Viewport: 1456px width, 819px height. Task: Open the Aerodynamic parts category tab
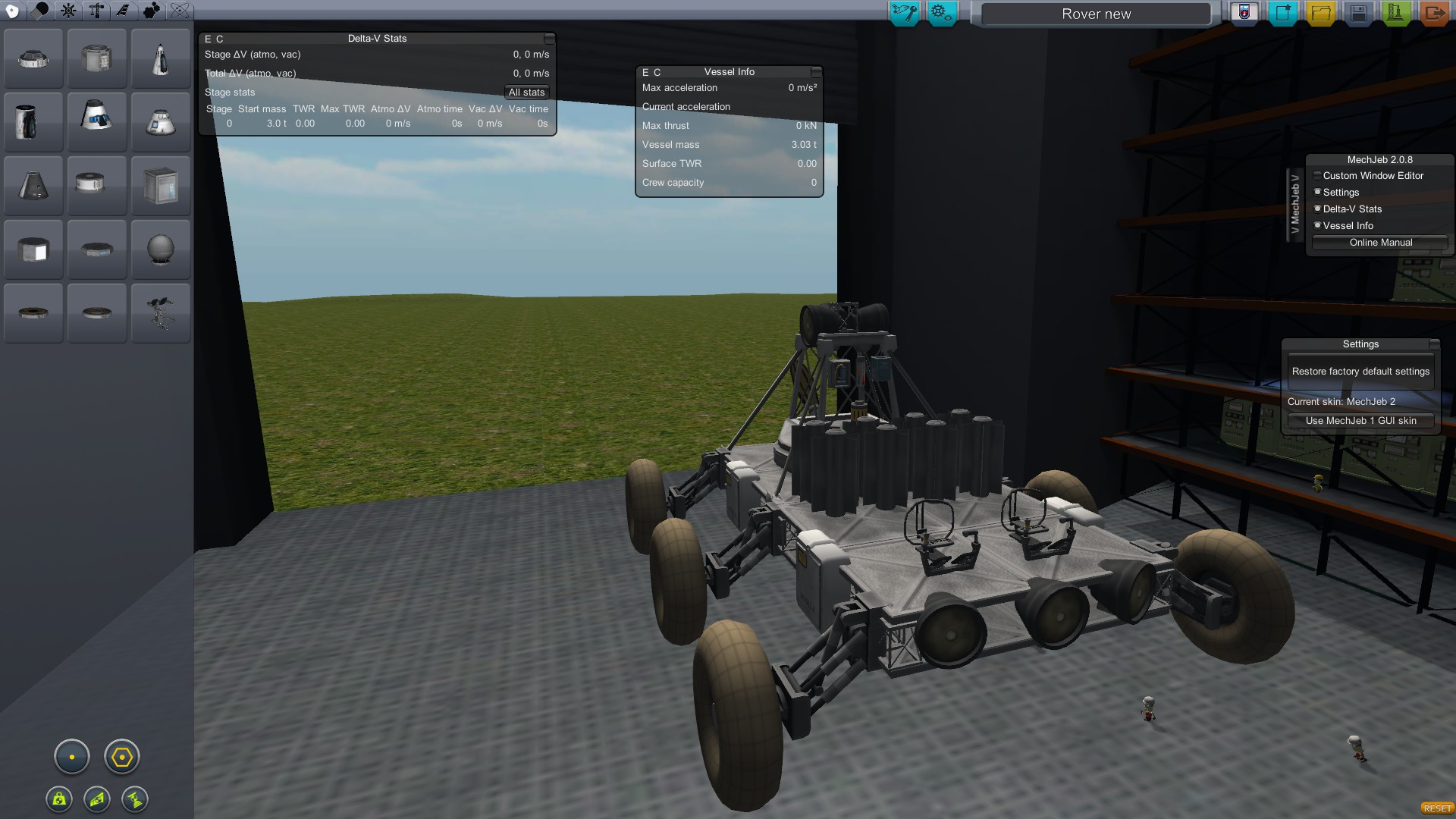coord(123,11)
